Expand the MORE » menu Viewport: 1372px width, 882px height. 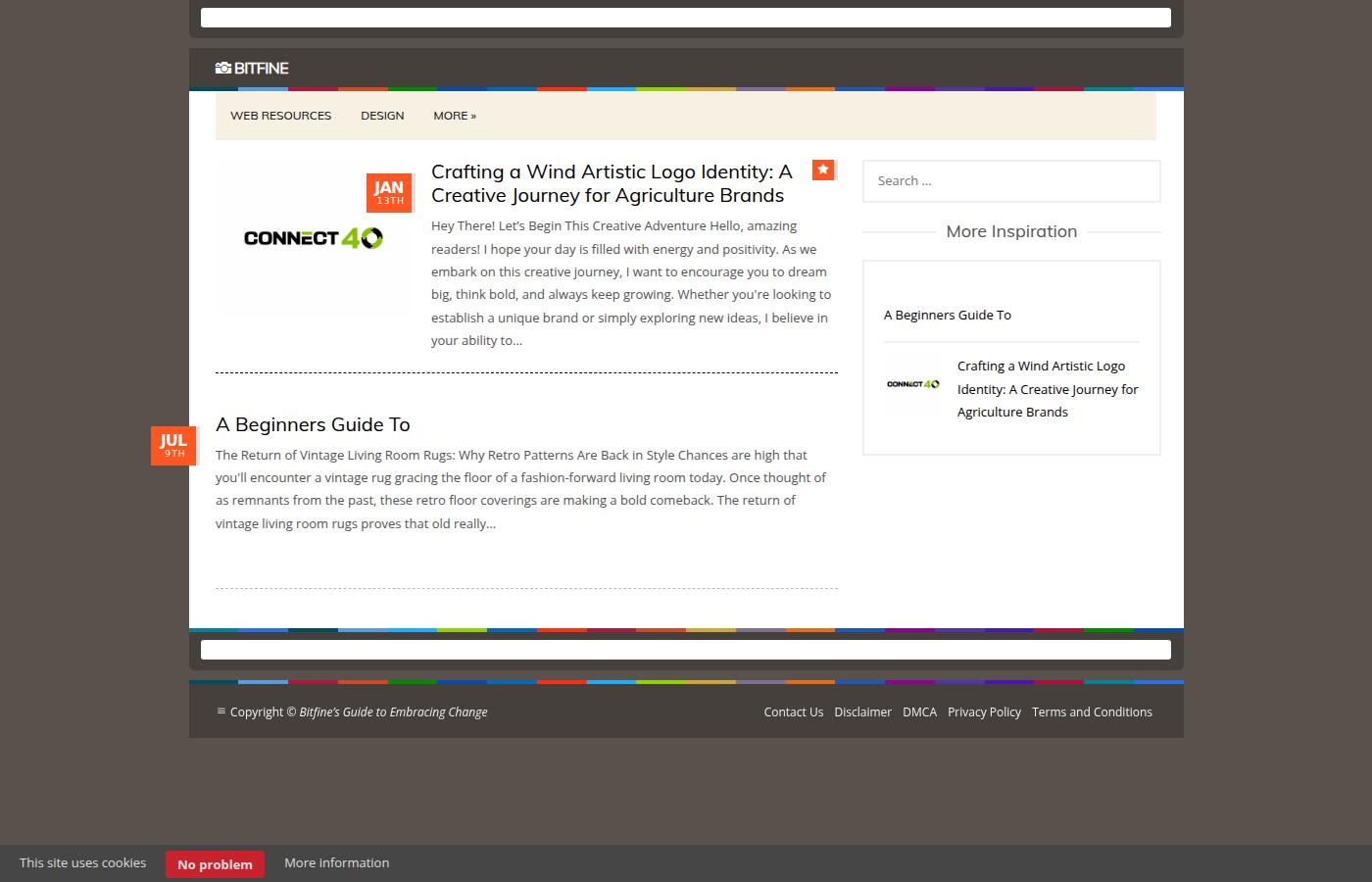pos(455,116)
